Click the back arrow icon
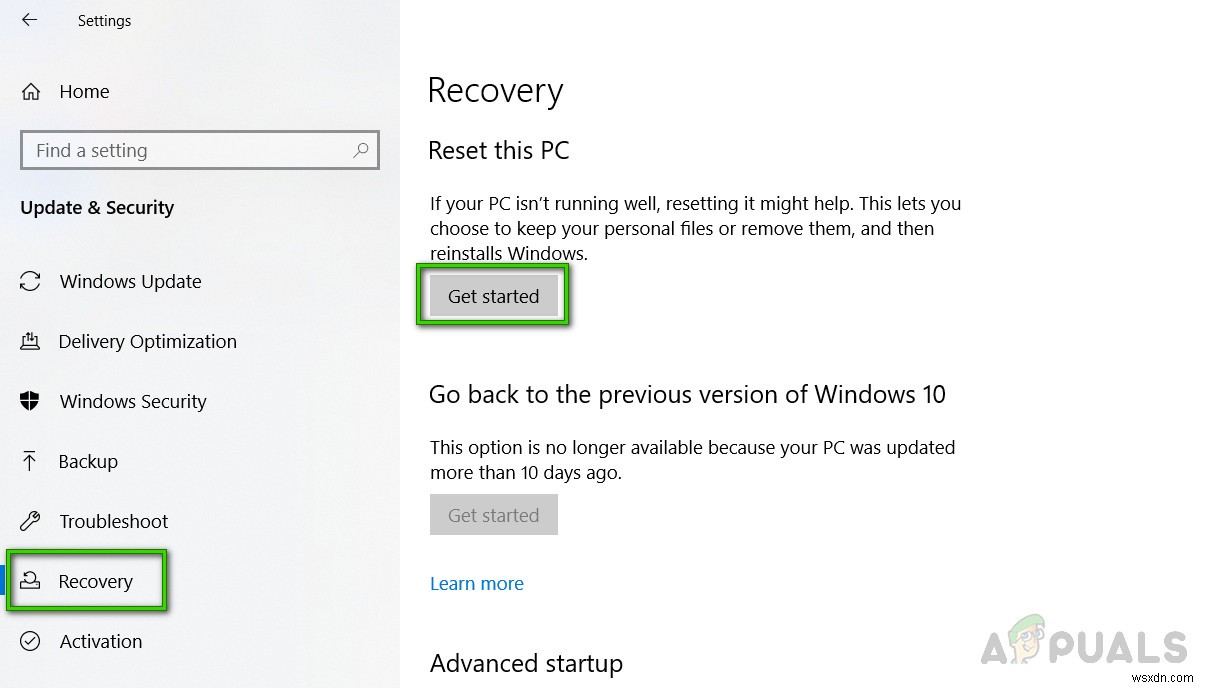 [x=29, y=20]
